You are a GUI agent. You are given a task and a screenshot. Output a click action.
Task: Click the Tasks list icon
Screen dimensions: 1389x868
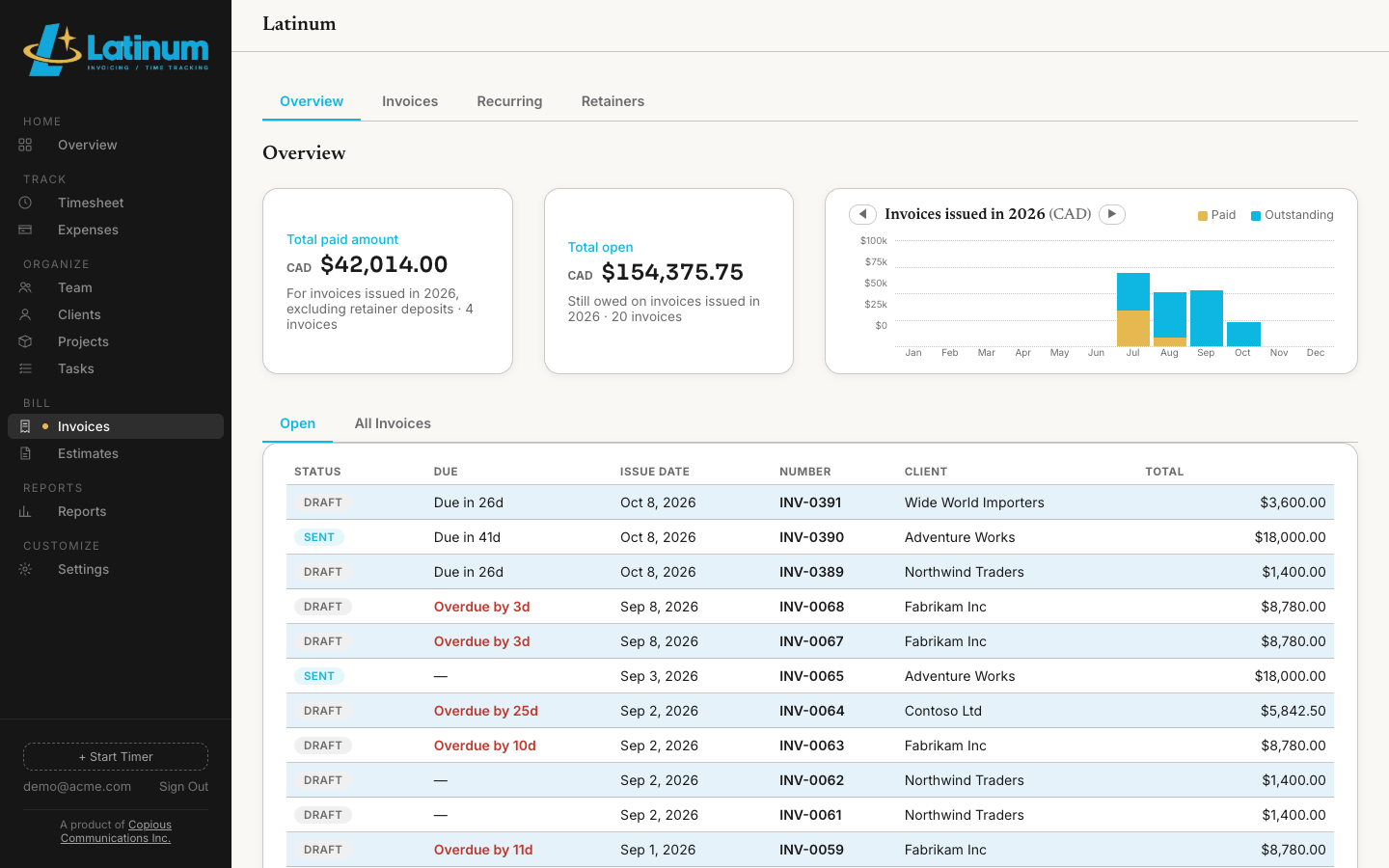25,368
